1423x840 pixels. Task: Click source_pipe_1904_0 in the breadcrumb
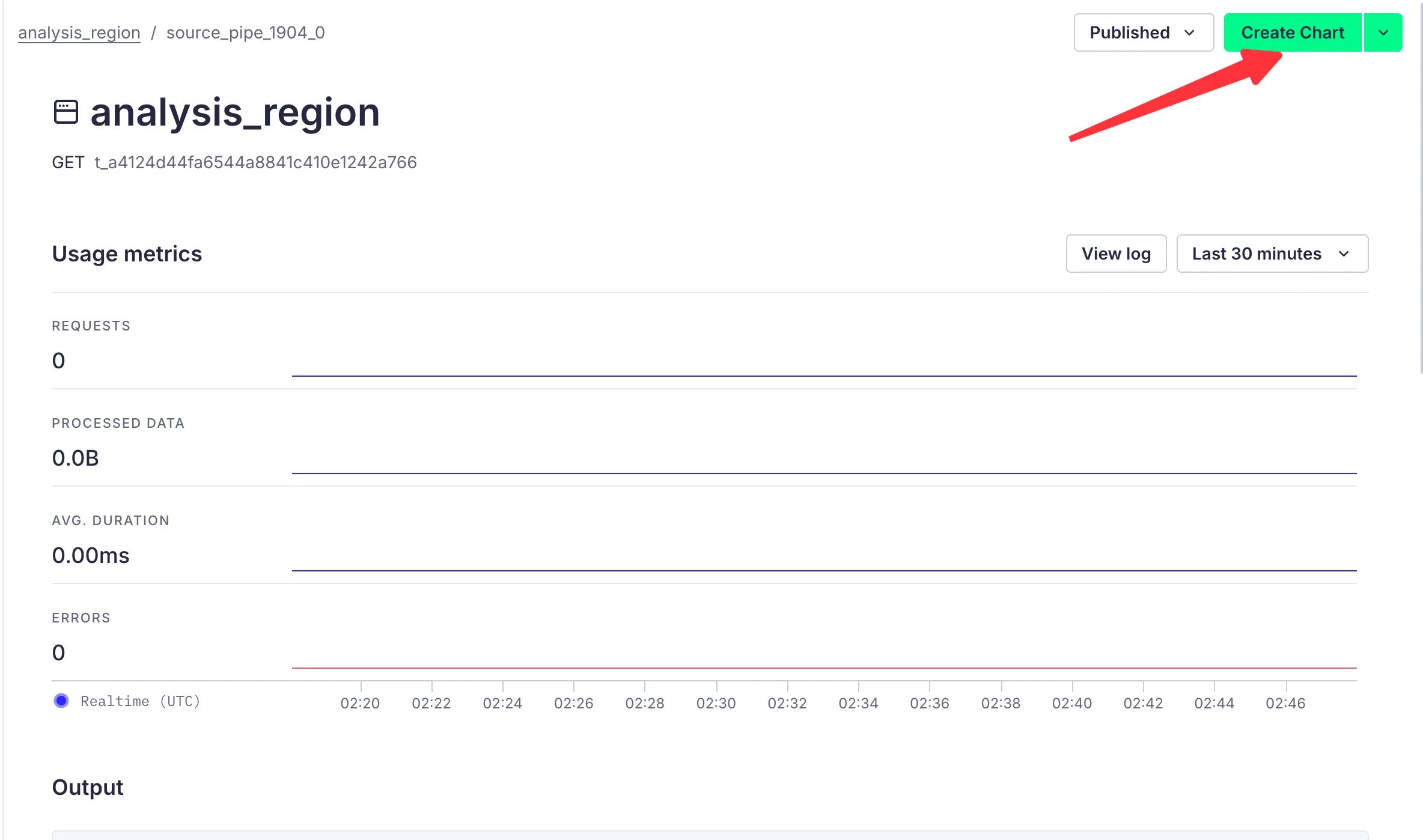tap(245, 32)
